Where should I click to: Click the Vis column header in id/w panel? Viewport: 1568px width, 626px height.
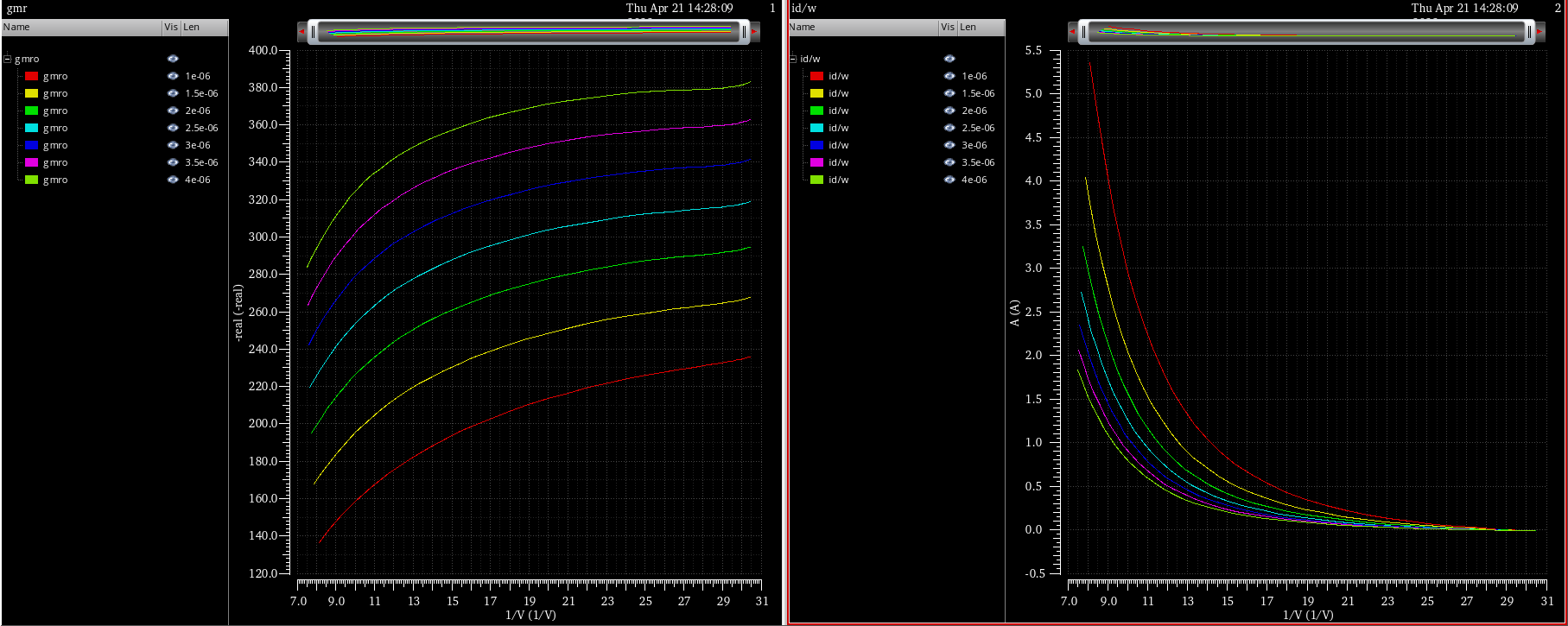click(x=948, y=27)
